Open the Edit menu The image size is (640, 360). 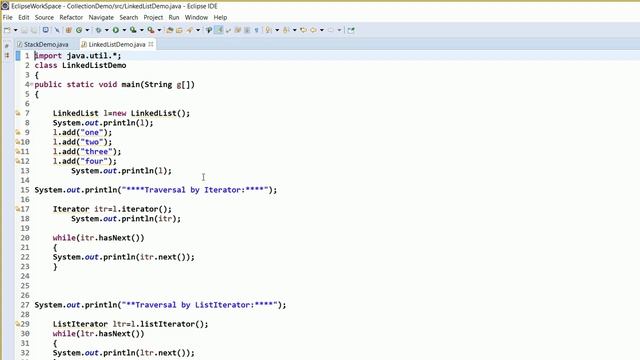[24, 18]
